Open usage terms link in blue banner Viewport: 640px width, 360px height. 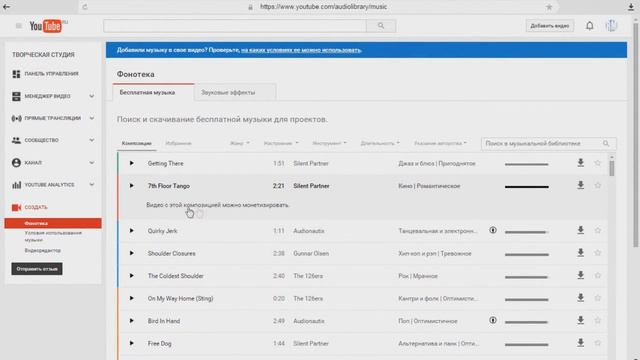pyautogui.click(x=301, y=50)
